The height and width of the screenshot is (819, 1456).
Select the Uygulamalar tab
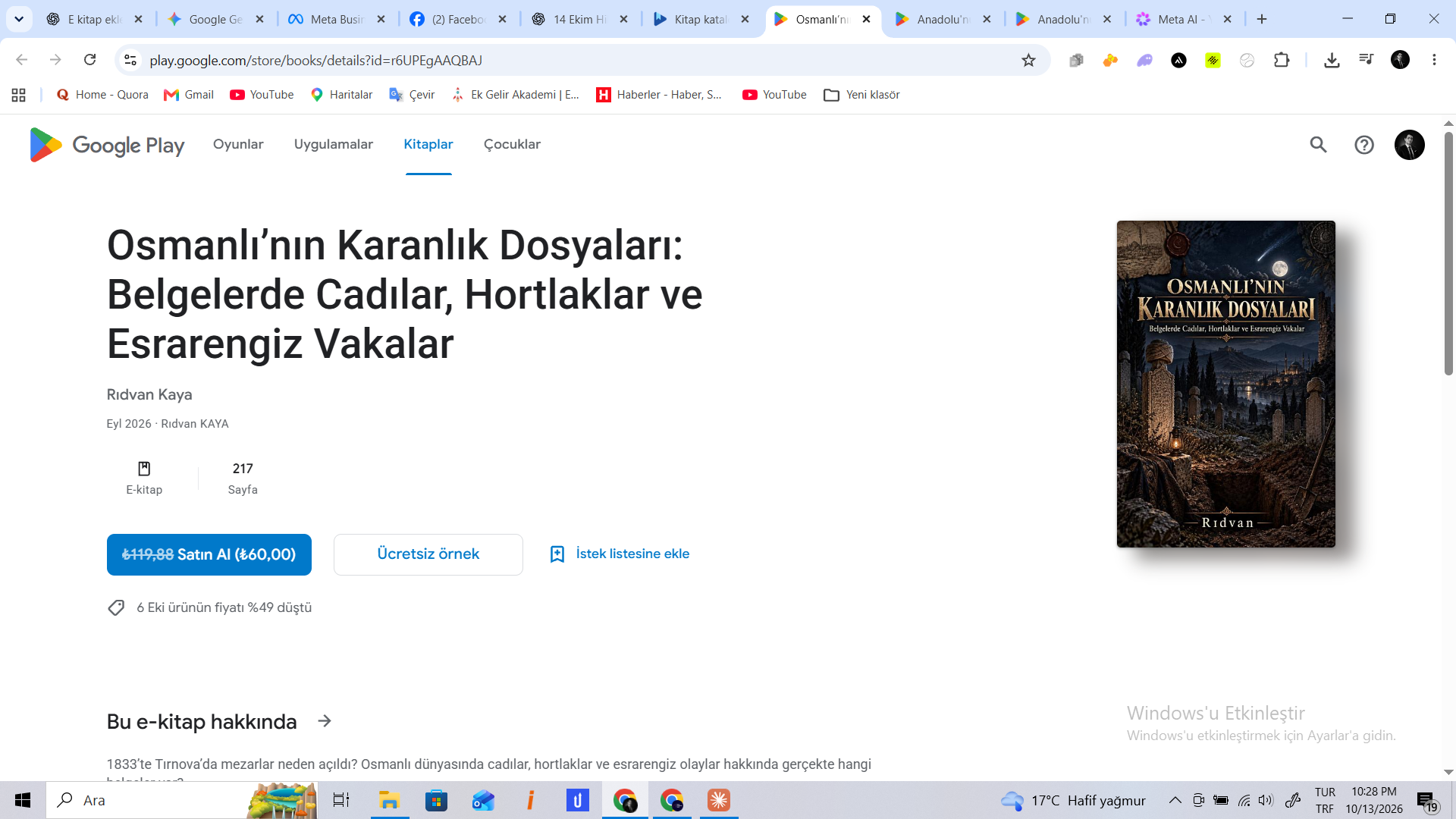point(334,144)
